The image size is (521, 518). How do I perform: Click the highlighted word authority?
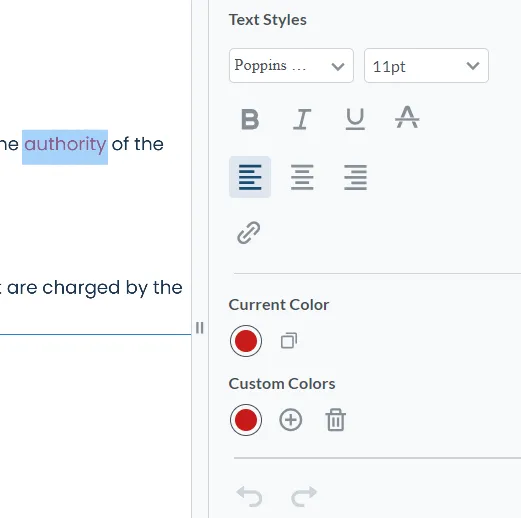coord(65,144)
